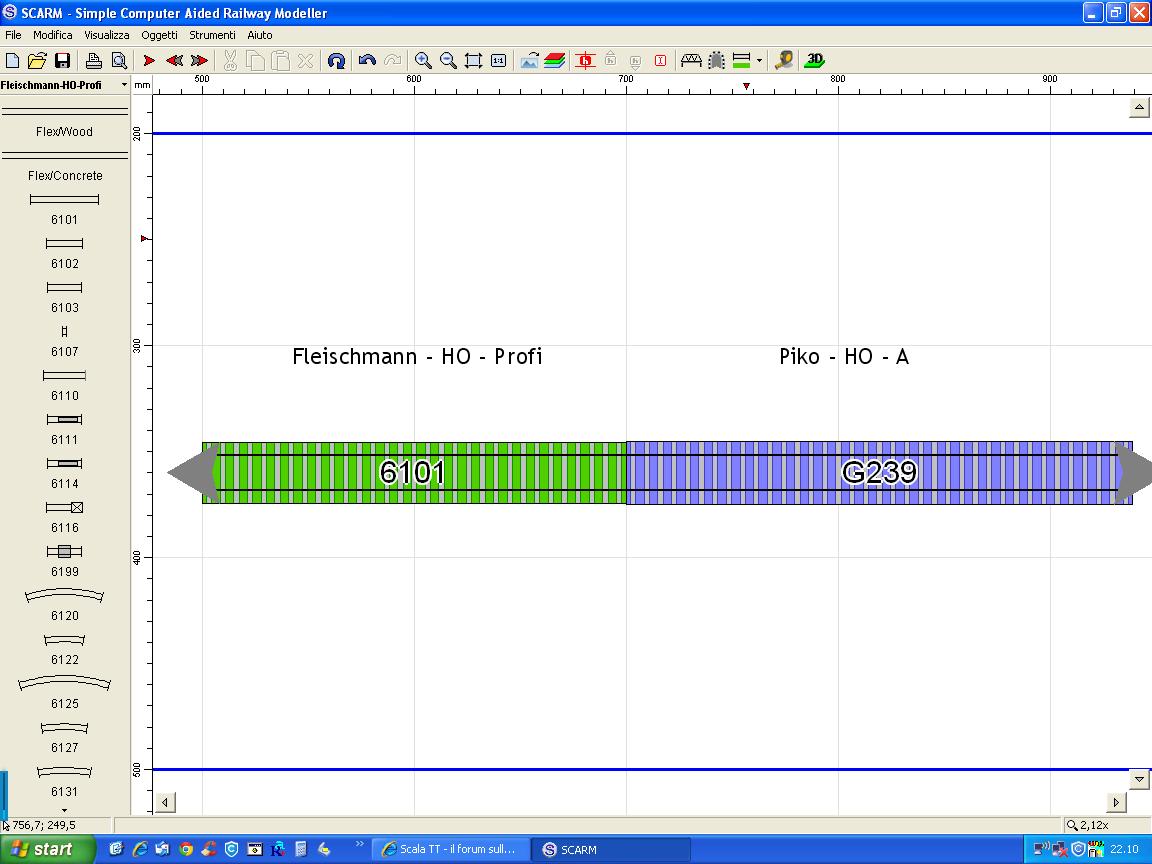Click the horizontal scrollbar left arrow
This screenshot has width=1152, height=864.
pyautogui.click(x=165, y=802)
